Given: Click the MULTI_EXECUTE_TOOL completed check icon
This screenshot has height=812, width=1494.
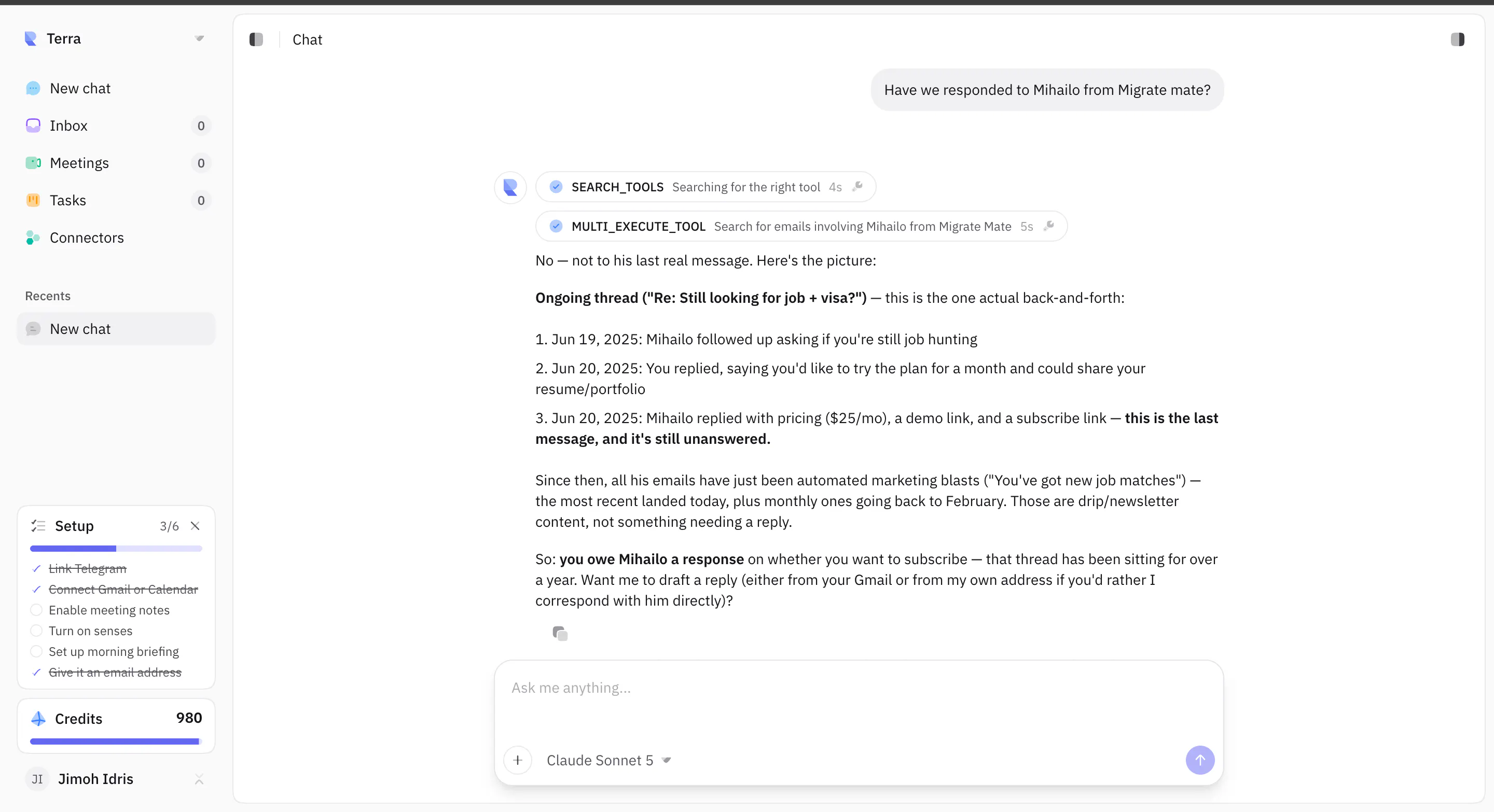Looking at the screenshot, I should (556, 226).
